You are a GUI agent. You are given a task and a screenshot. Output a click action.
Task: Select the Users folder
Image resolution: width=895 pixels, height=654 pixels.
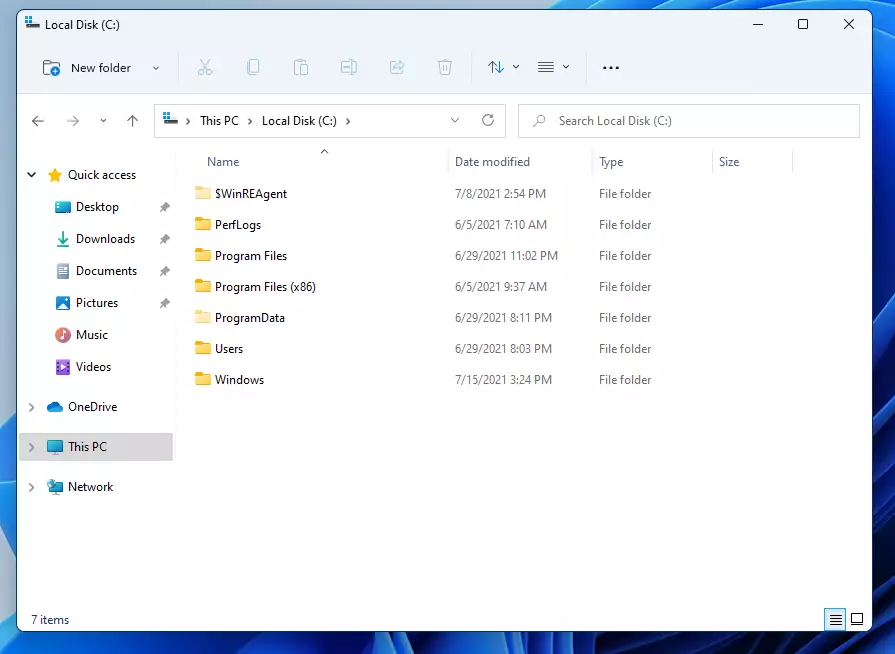(x=229, y=349)
